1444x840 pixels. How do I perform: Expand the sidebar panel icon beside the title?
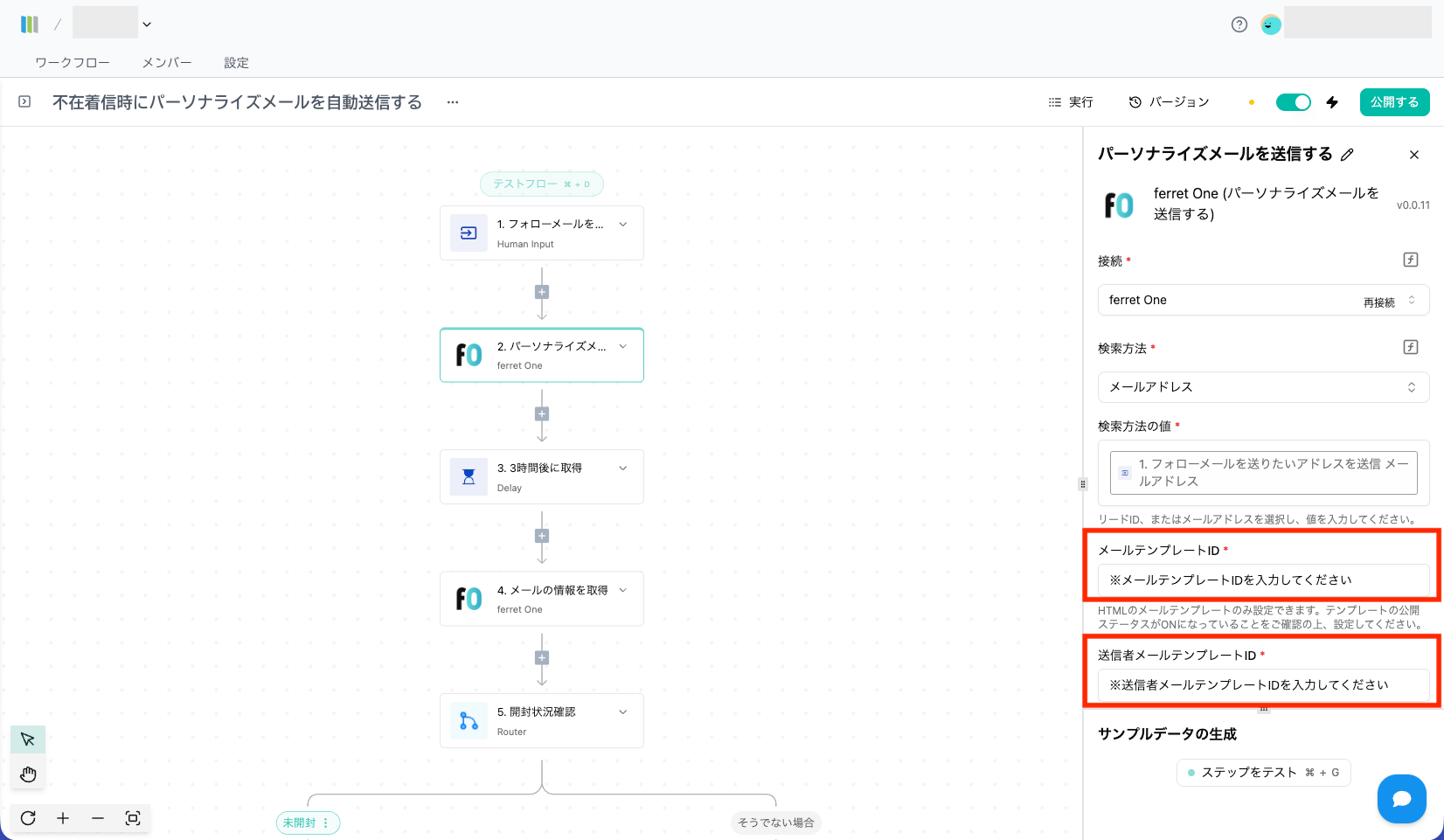24,102
